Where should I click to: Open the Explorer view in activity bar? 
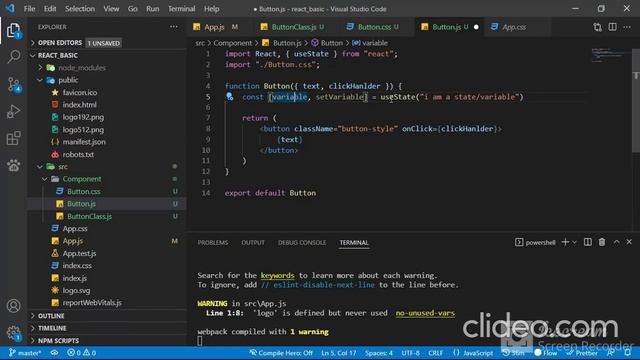(13, 31)
